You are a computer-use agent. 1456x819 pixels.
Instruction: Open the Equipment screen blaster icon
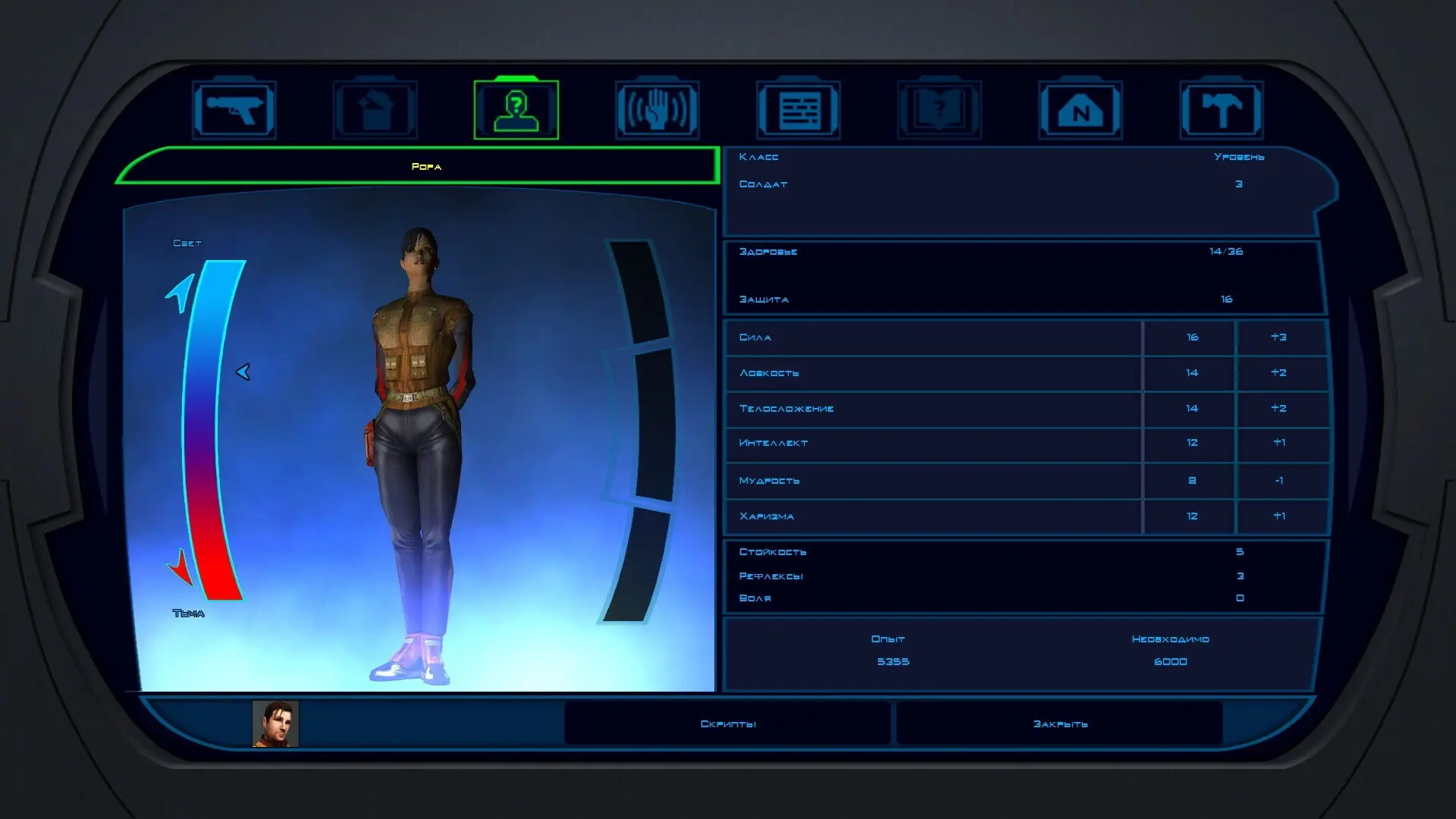234,111
